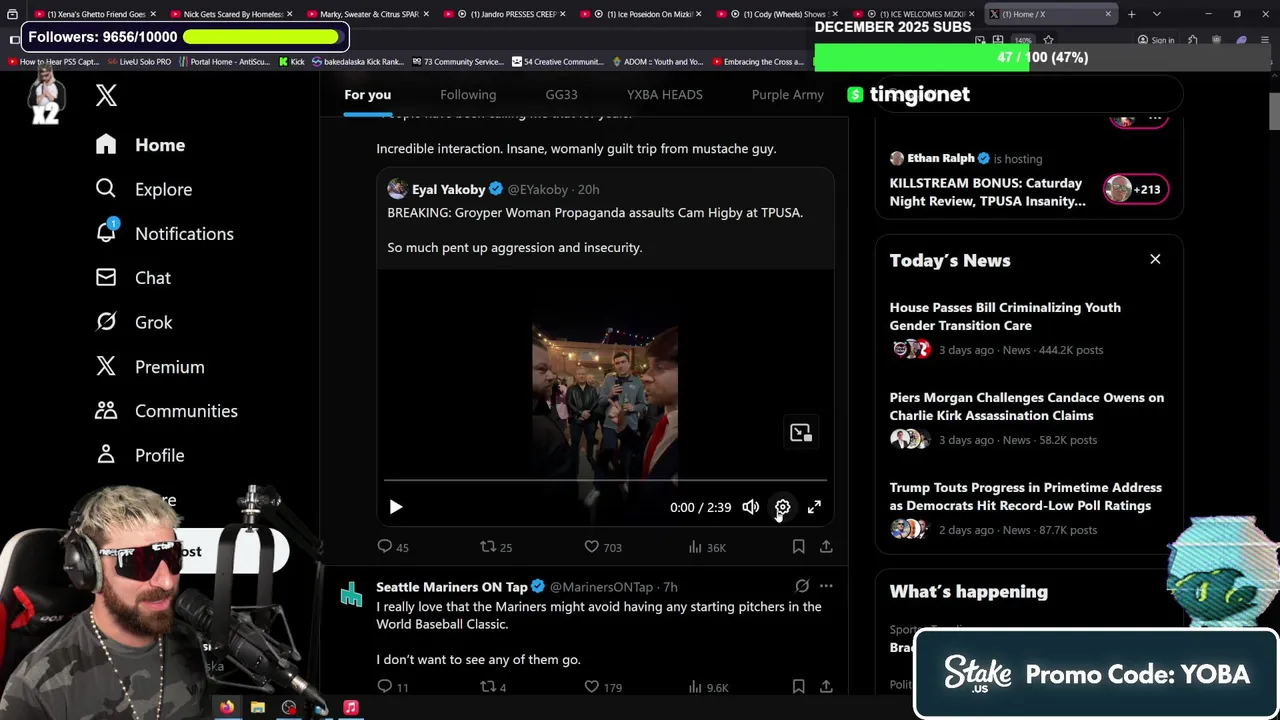Share the Seattle Mariners post

826,687
